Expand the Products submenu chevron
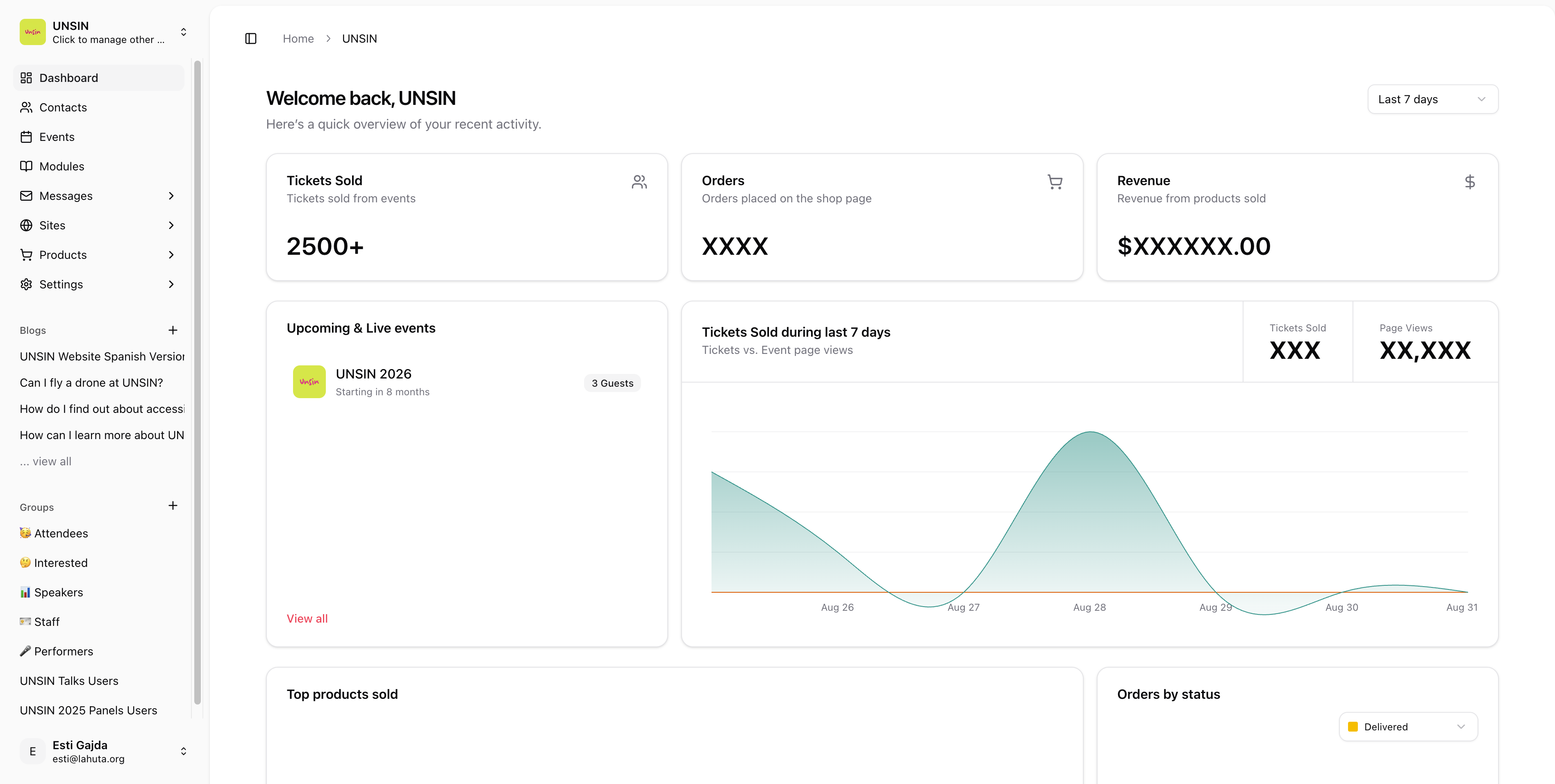 [171, 255]
